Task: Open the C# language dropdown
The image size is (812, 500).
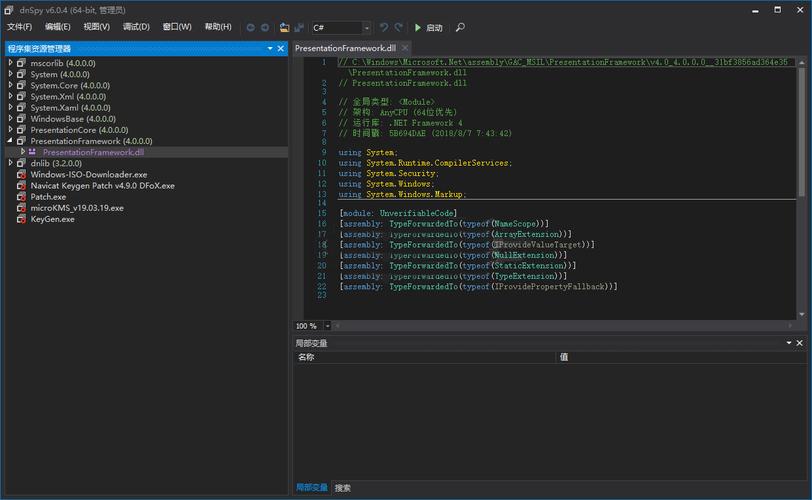Action: (366, 28)
